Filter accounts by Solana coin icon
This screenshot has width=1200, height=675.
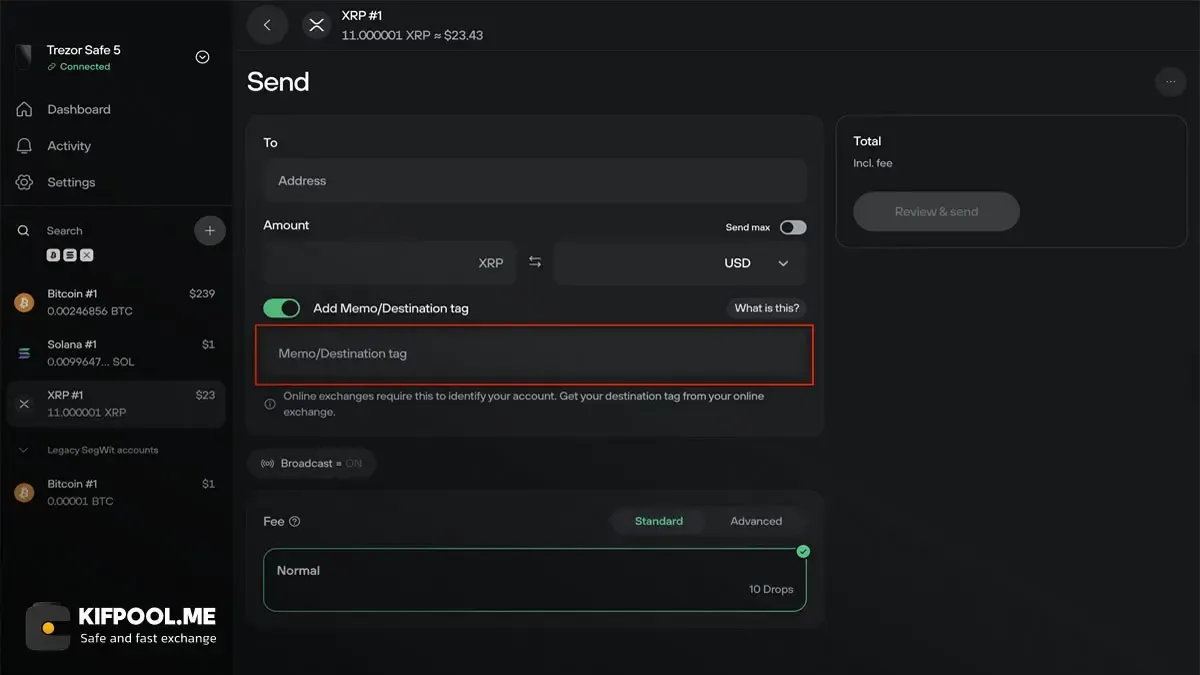coord(70,255)
